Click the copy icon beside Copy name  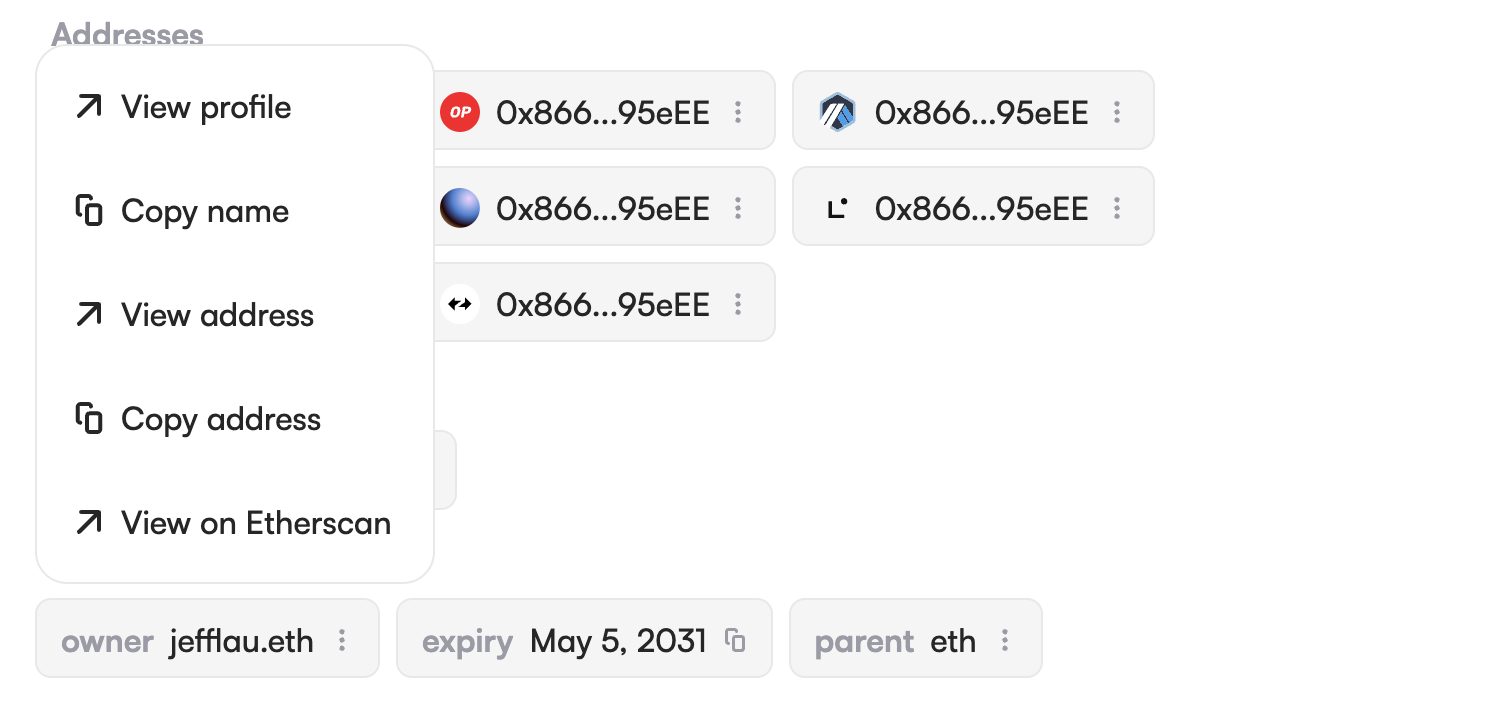90,211
